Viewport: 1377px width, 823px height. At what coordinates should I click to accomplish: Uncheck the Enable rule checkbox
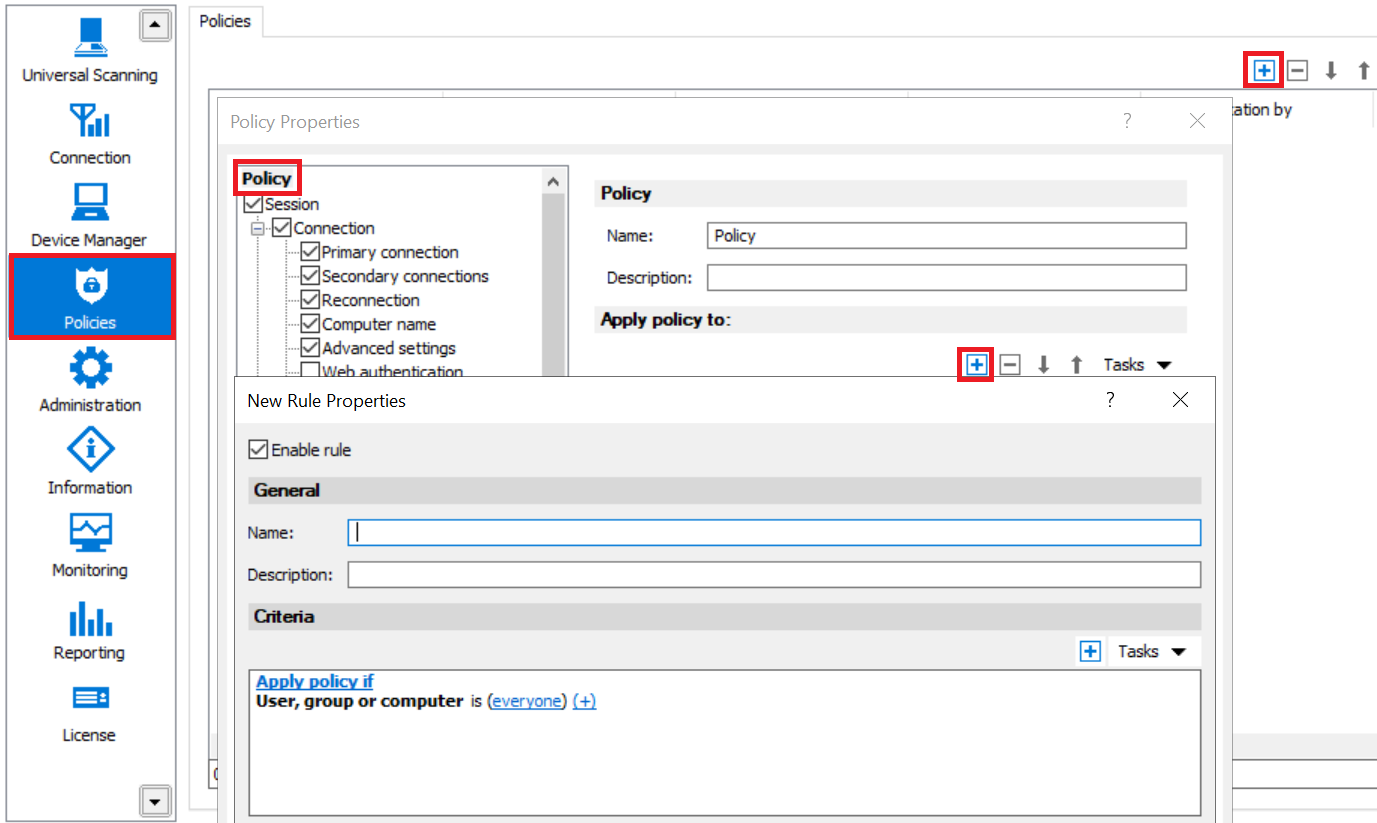(258, 450)
